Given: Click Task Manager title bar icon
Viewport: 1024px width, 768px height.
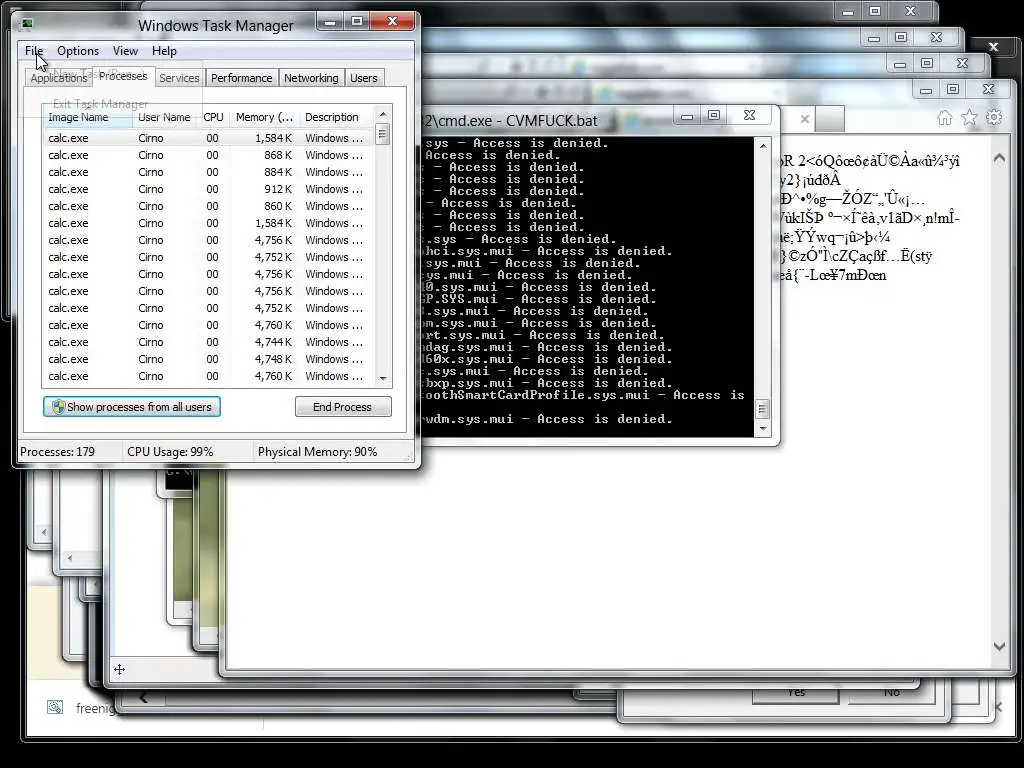Looking at the screenshot, I should coord(27,24).
